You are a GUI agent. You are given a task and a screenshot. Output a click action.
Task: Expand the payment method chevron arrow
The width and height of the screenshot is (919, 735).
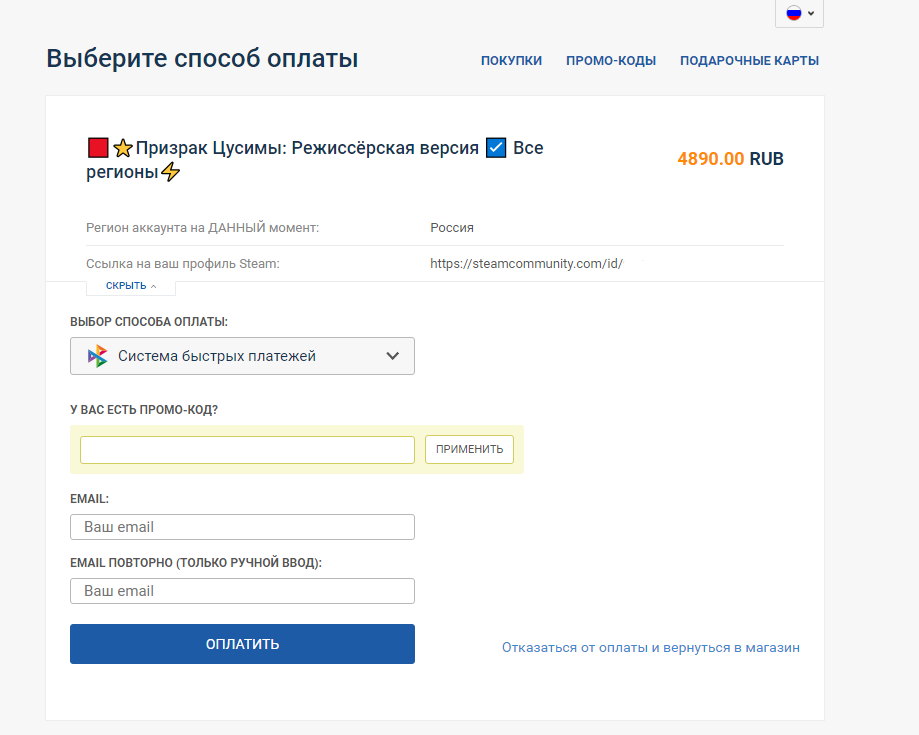[393, 356]
